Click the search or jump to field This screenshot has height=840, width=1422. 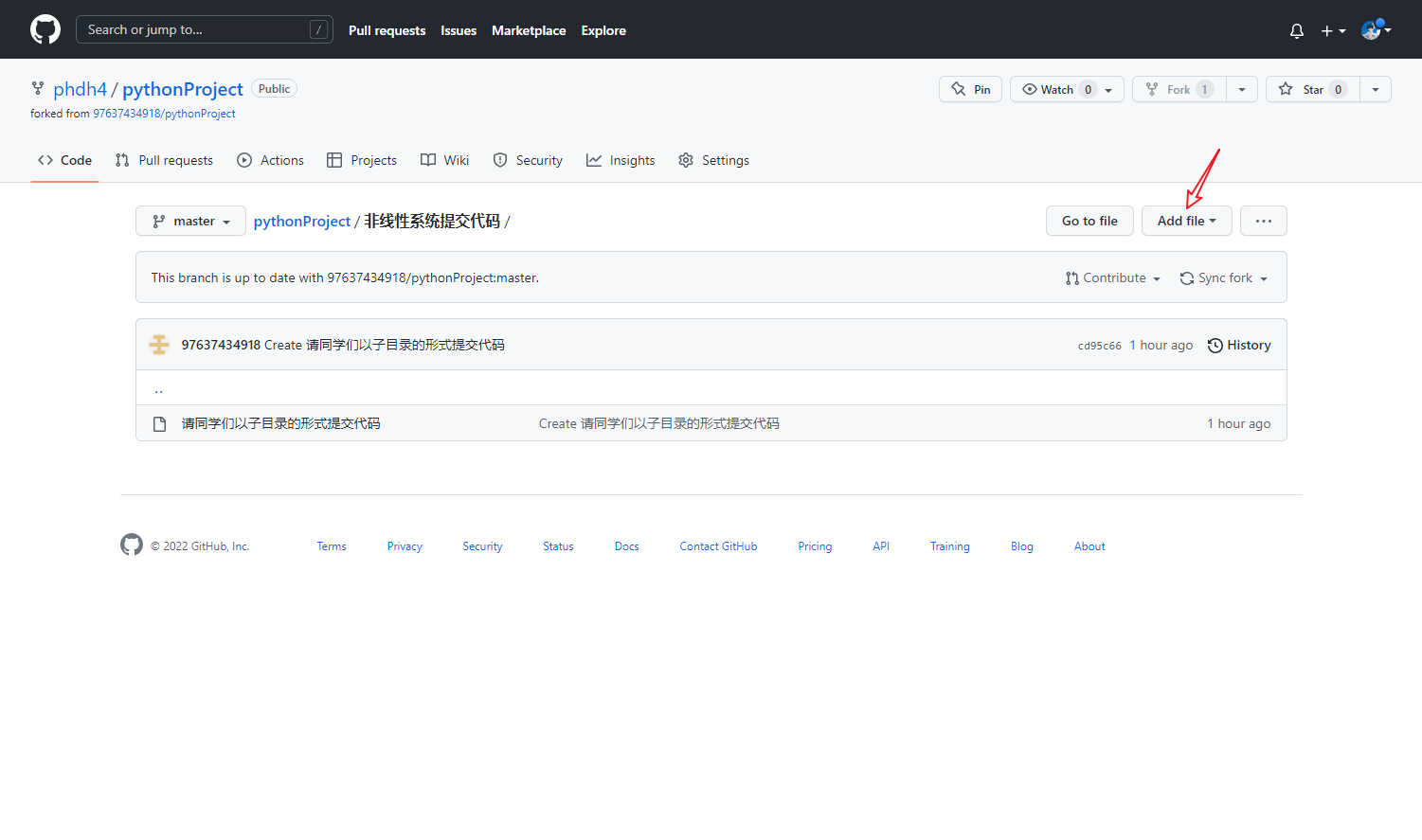(204, 29)
